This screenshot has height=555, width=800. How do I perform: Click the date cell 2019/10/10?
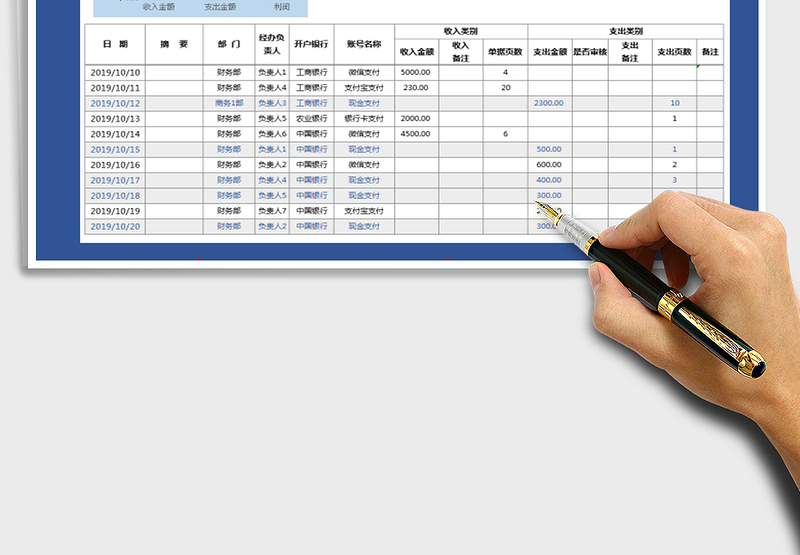(x=115, y=73)
